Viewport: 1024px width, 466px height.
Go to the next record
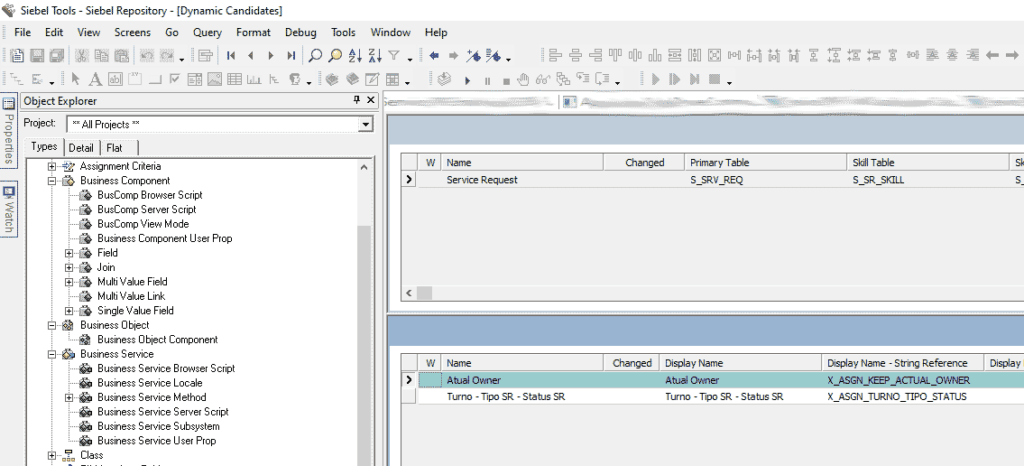pyautogui.click(x=271, y=56)
